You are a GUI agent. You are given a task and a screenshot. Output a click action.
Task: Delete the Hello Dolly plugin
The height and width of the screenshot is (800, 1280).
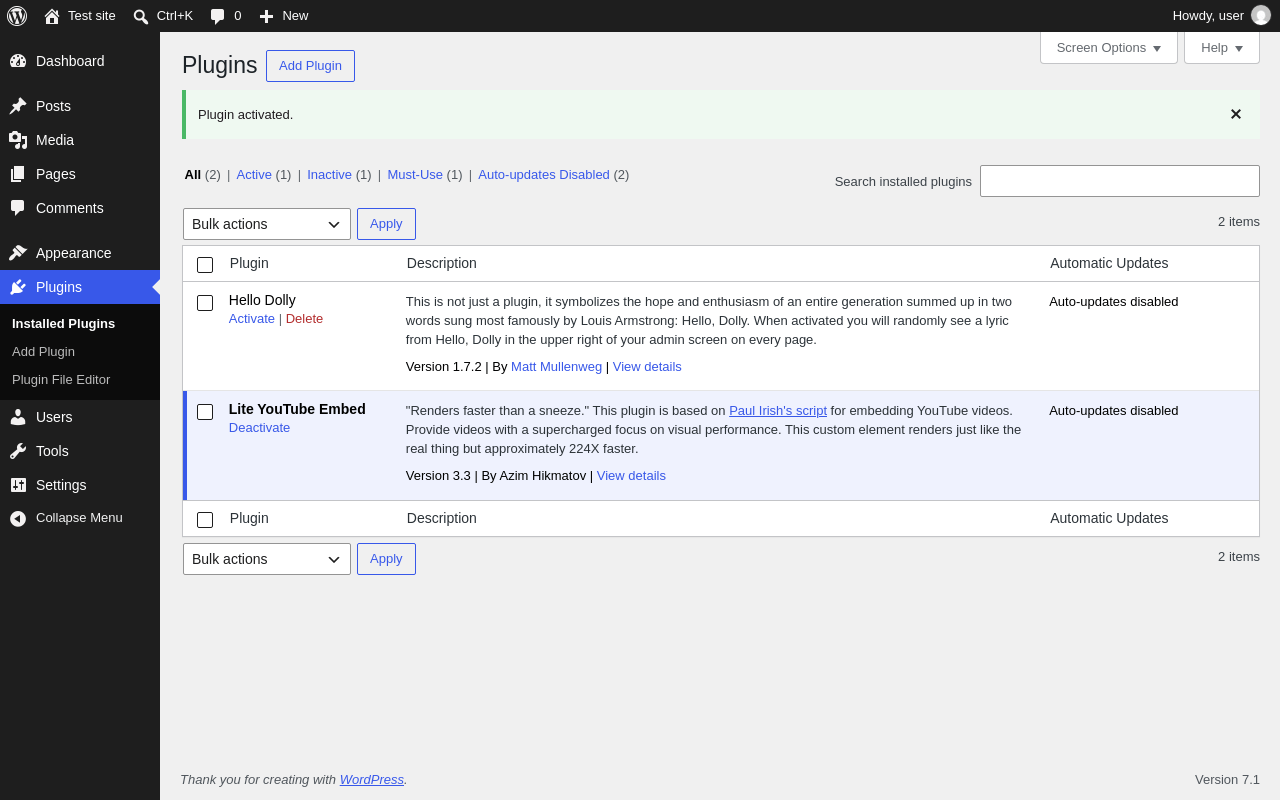tap(304, 319)
